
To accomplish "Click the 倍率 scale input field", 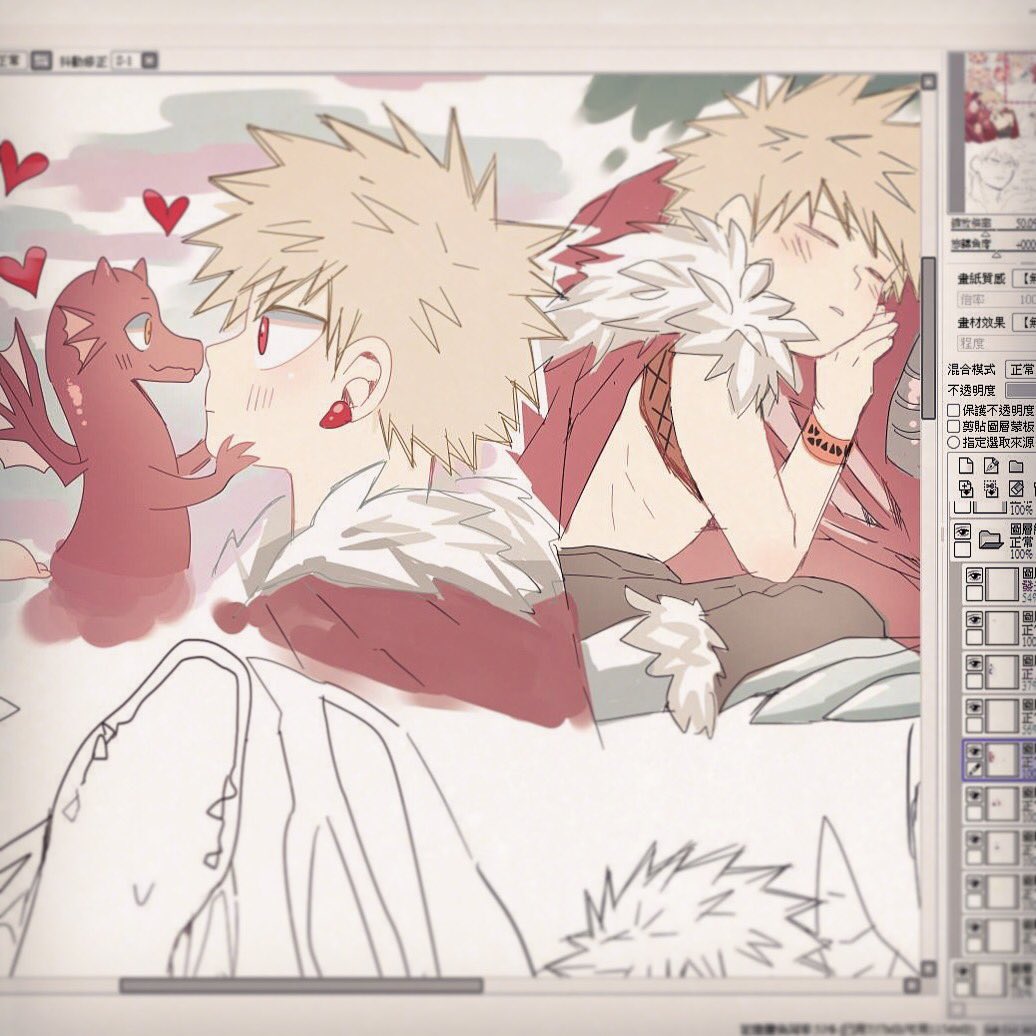I will coord(996,300).
